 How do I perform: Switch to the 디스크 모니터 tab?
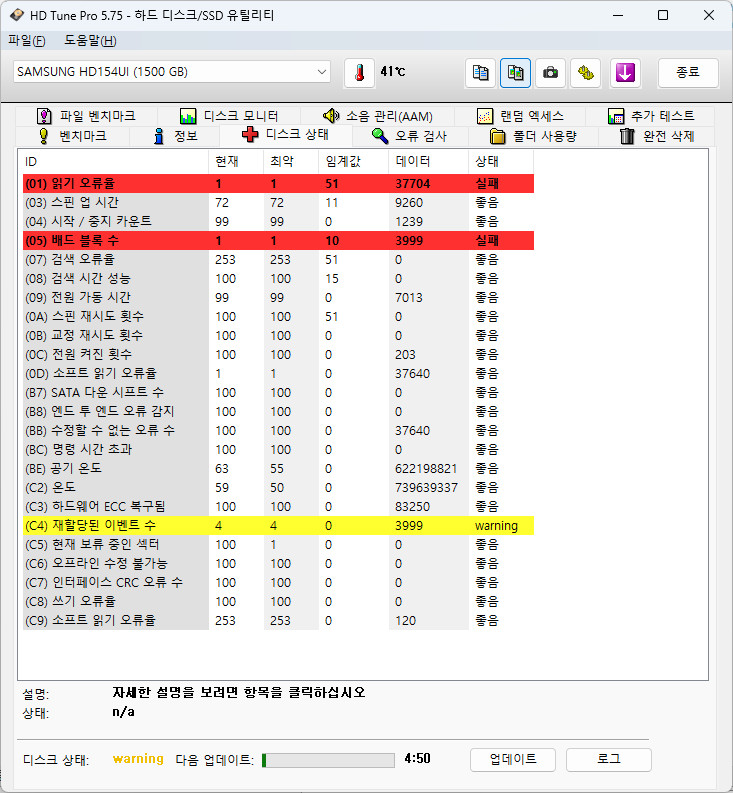[229, 116]
